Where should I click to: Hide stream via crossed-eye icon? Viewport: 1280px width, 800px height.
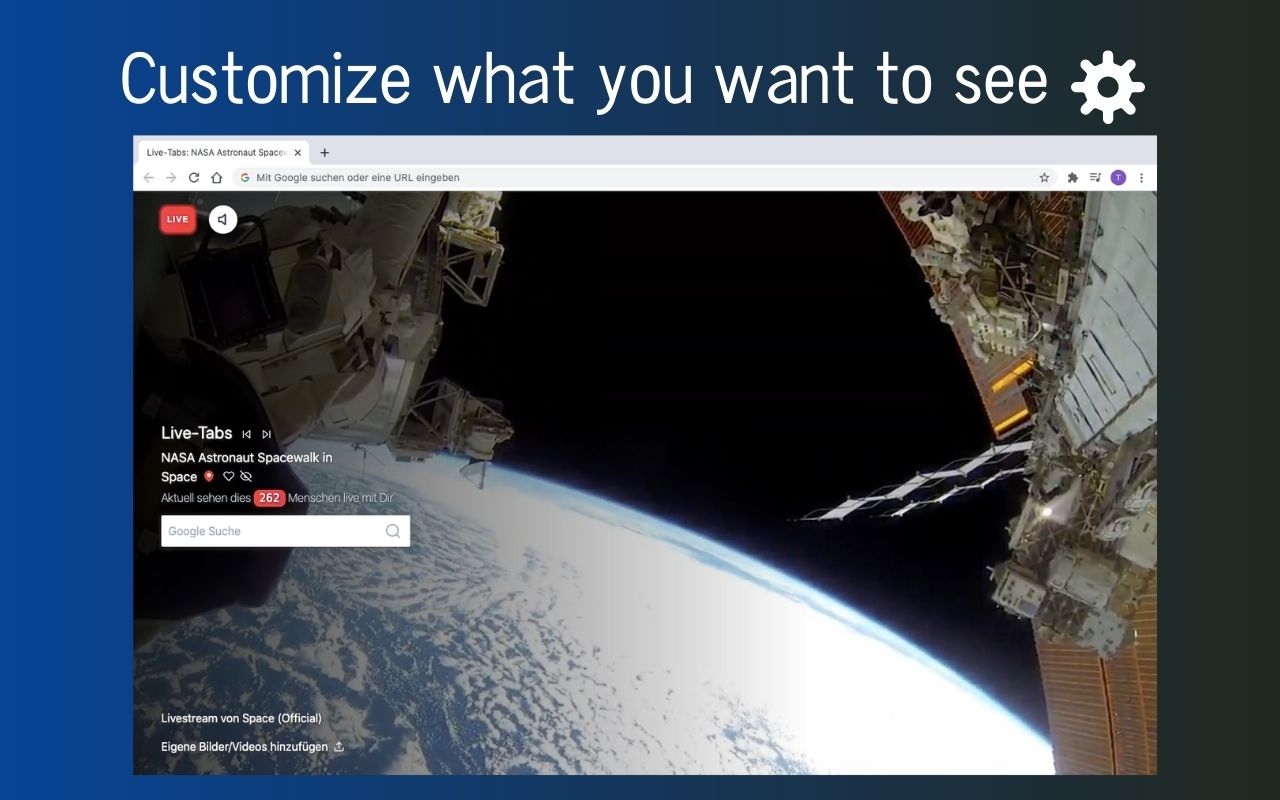click(246, 477)
